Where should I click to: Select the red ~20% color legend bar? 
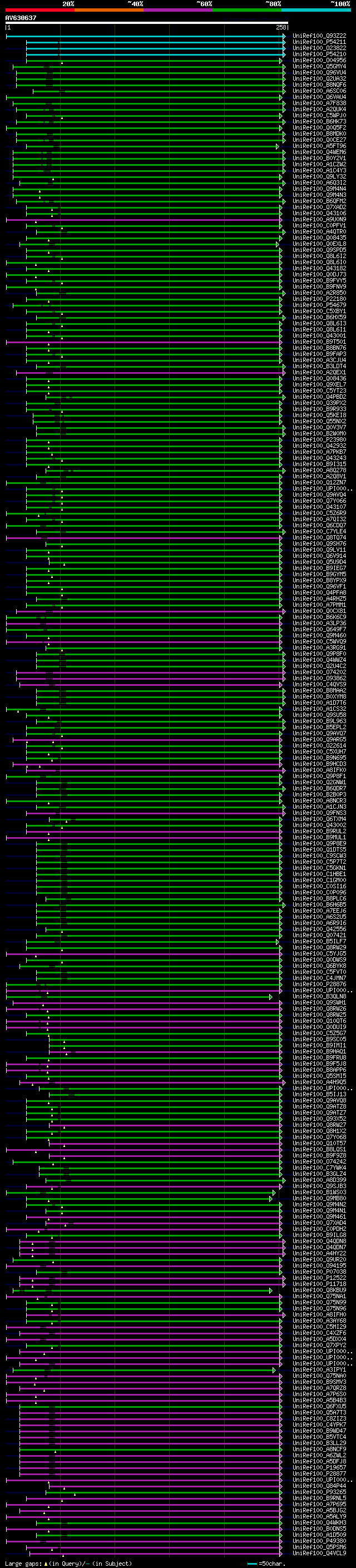[39, 10]
